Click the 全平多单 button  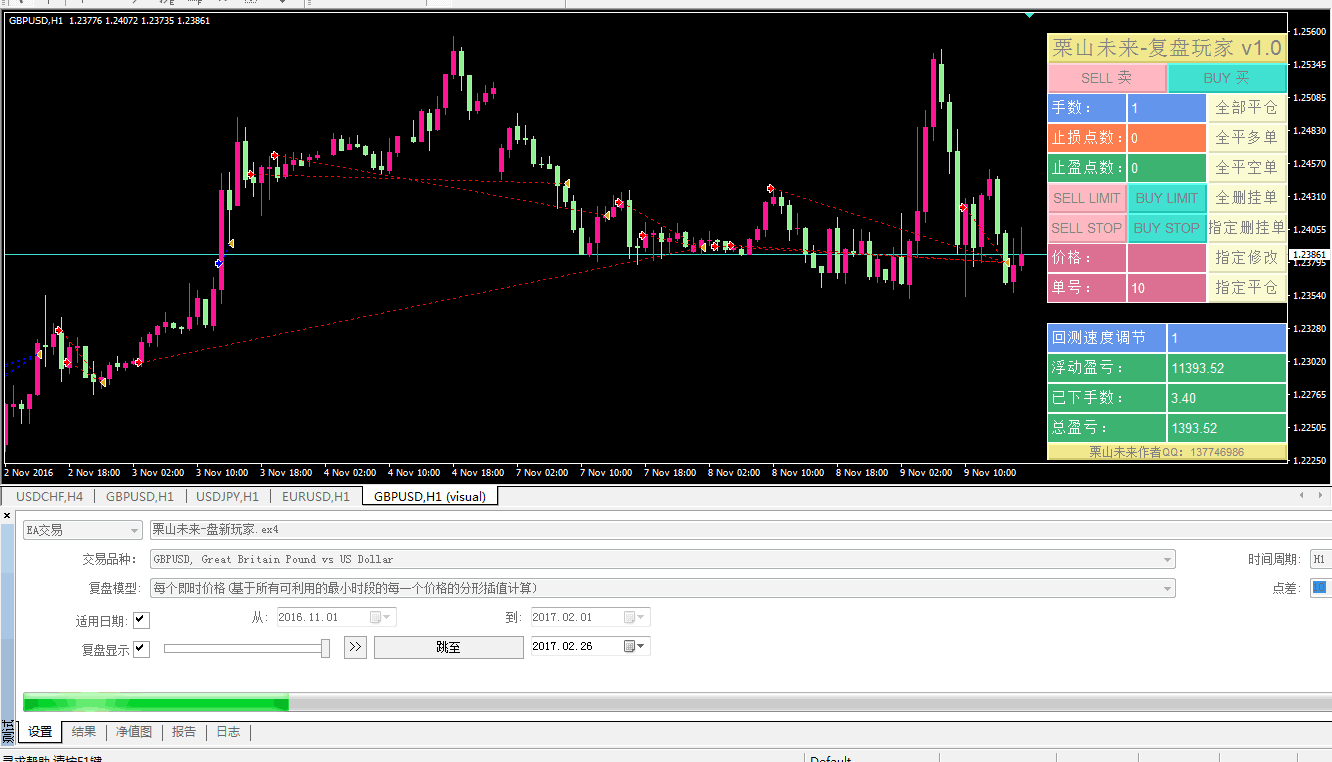[x=1247, y=138]
